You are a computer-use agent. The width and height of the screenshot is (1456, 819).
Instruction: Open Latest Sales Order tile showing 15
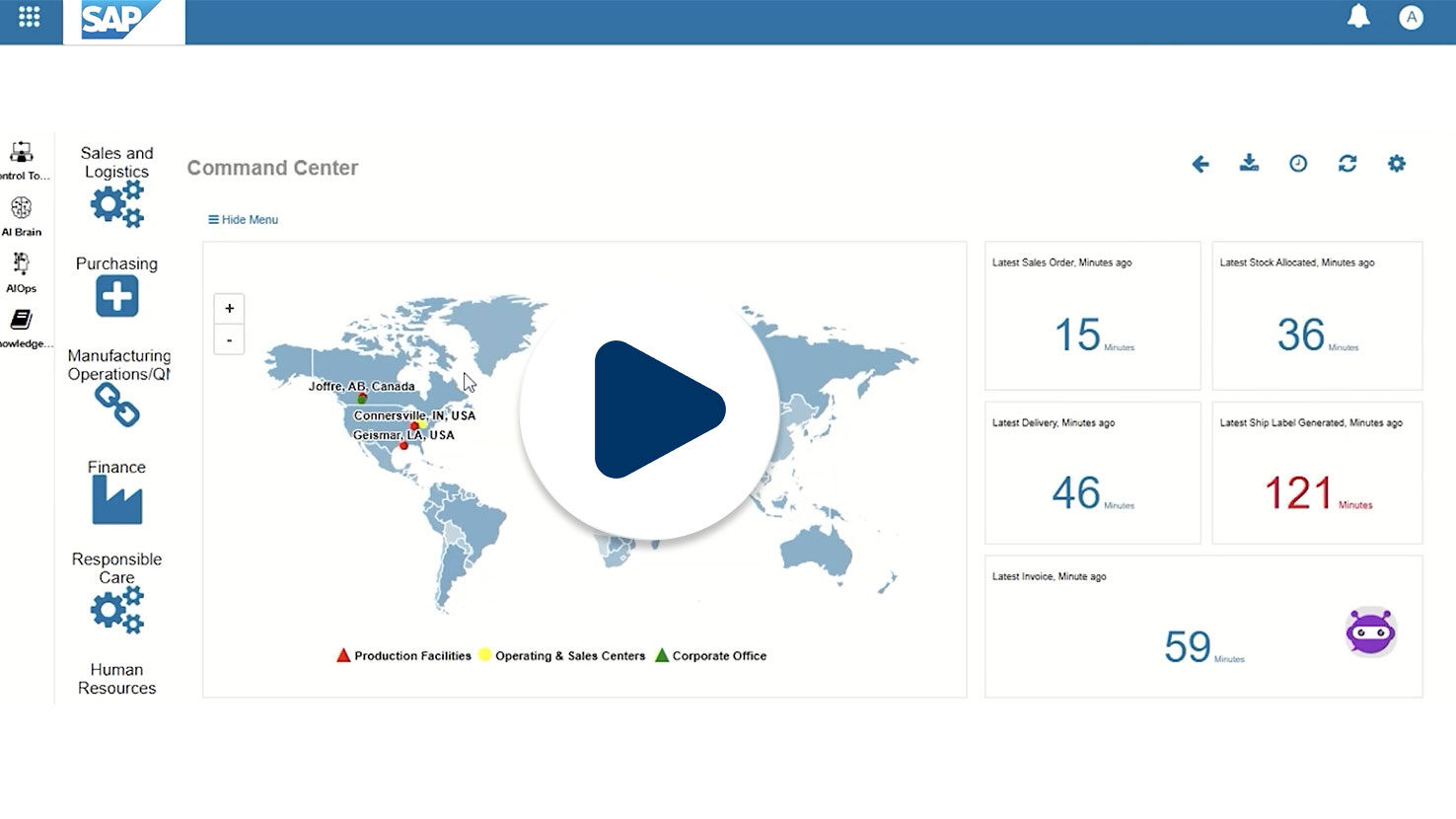click(x=1093, y=316)
